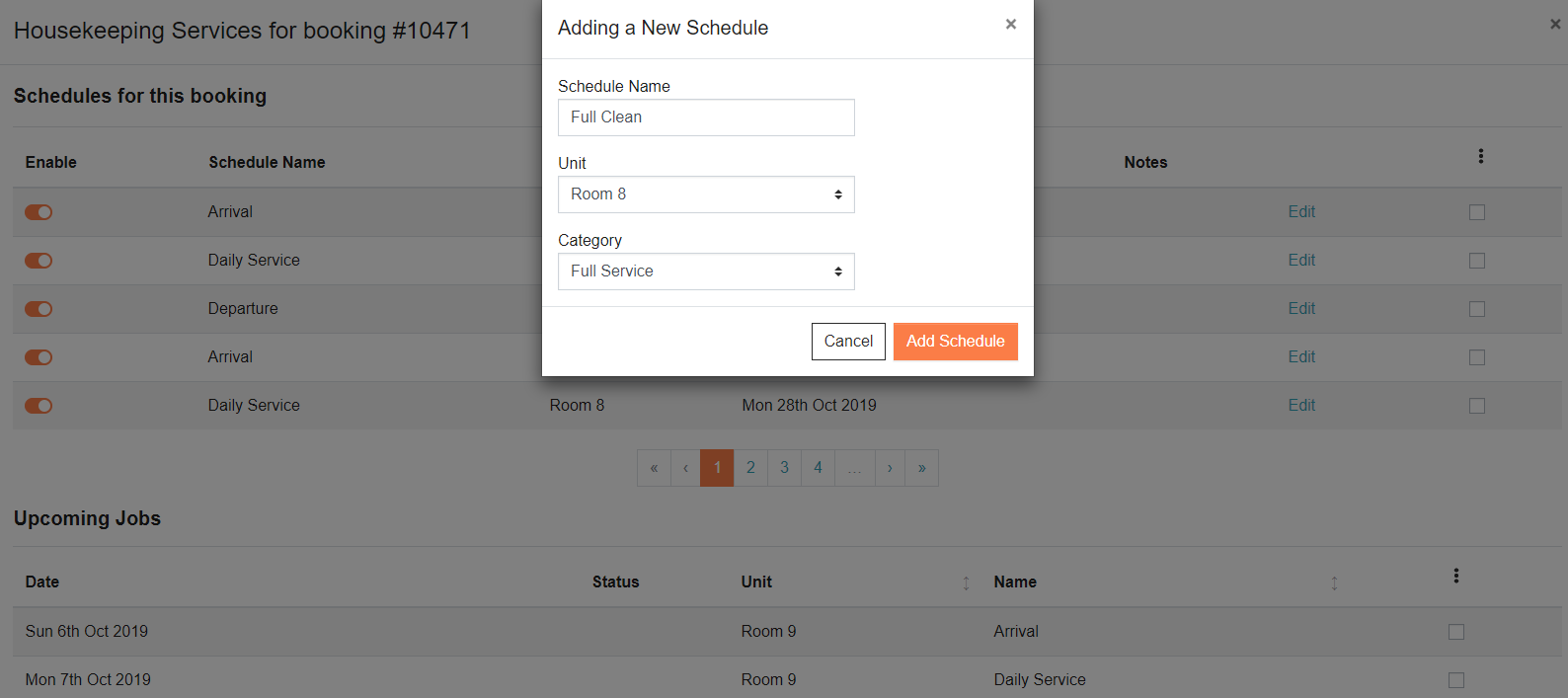Click the Schedule Name input field
Image resolution: width=1568 pixels, height=698 pixels.
click(706, 117)
